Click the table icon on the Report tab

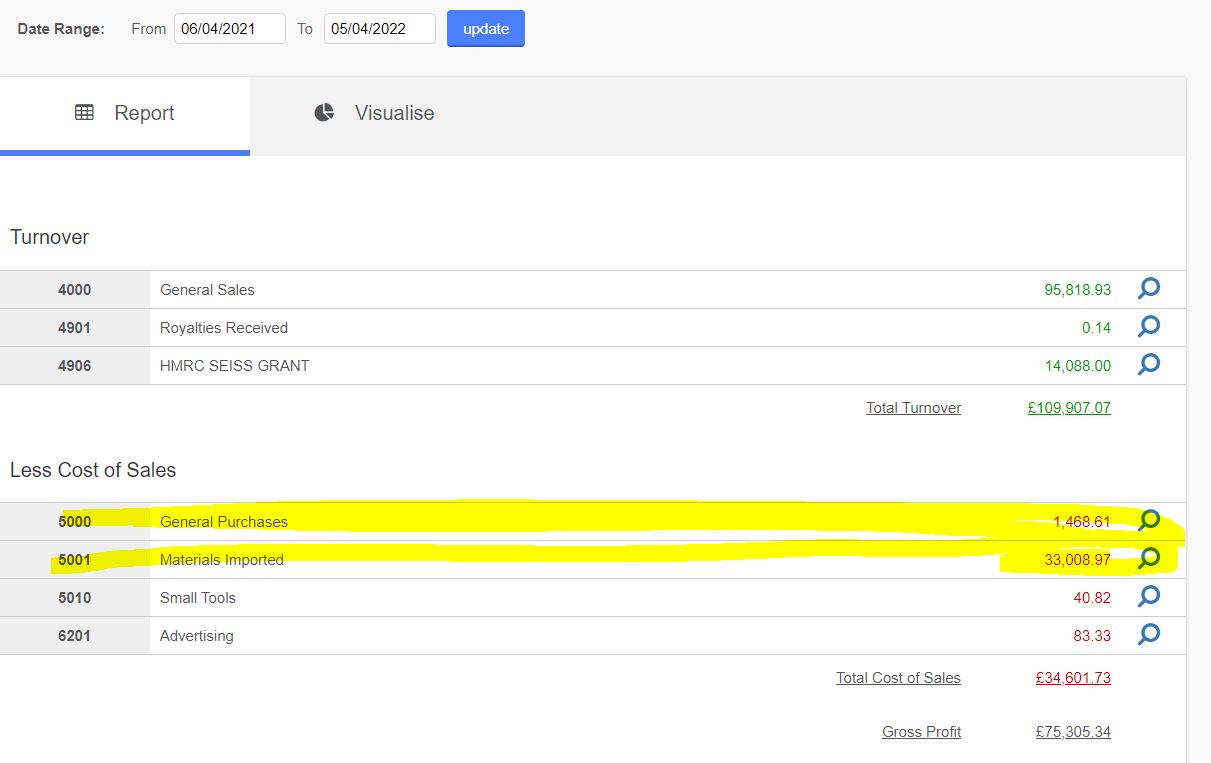84,113
